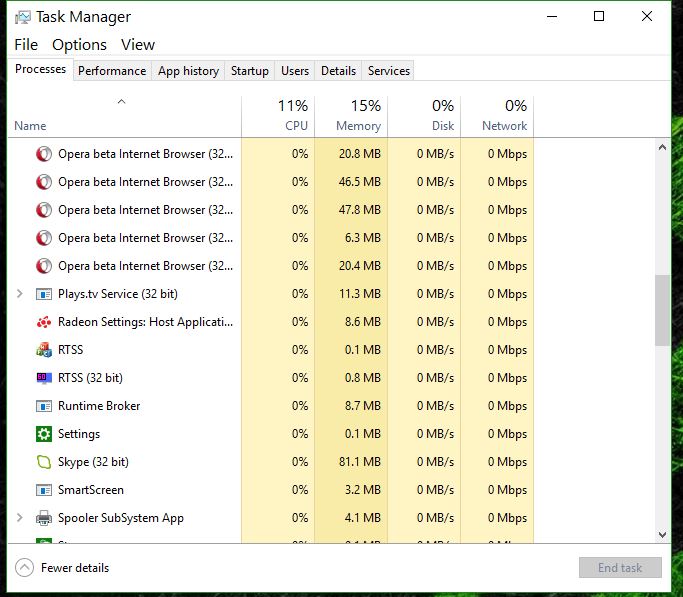Switch to the Performance tab
The image size is (683, 597).
click(112, 71)
